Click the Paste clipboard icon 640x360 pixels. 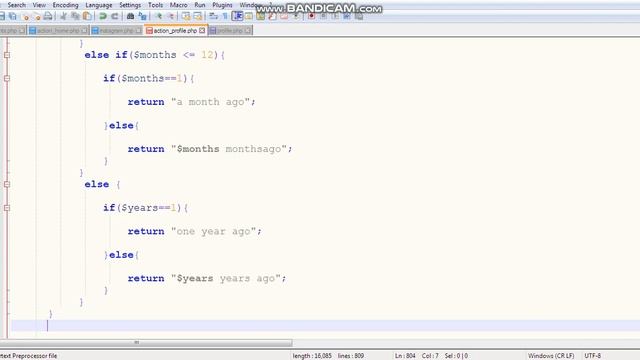point(87,16)
